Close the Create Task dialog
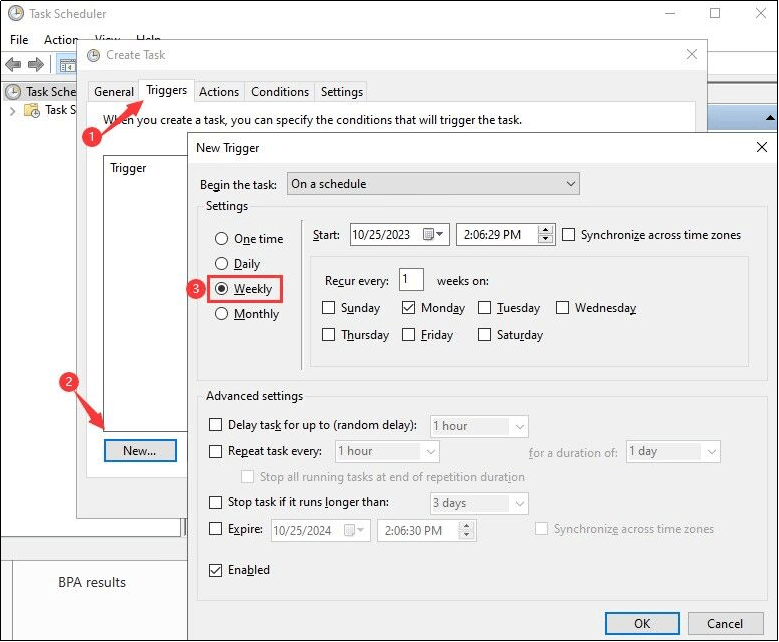 692,54
